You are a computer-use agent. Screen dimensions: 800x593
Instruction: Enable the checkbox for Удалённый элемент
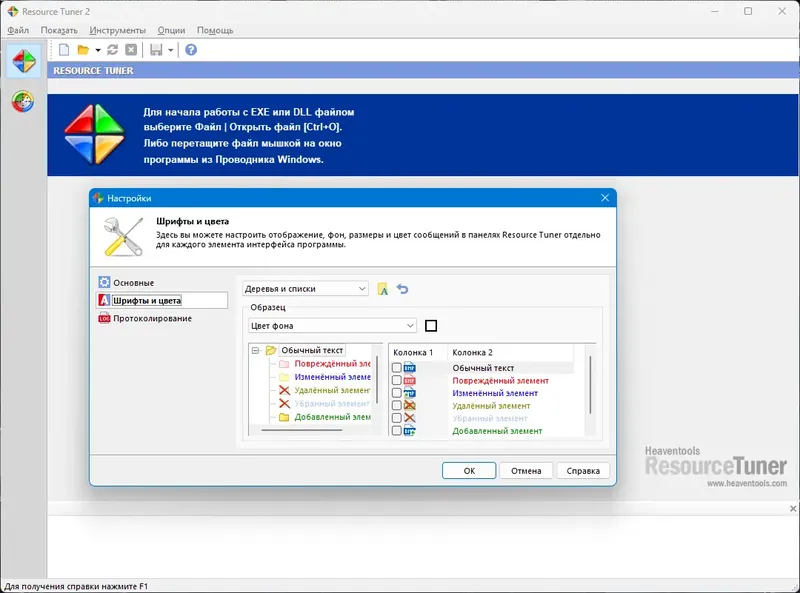click(x=396, y=404)
